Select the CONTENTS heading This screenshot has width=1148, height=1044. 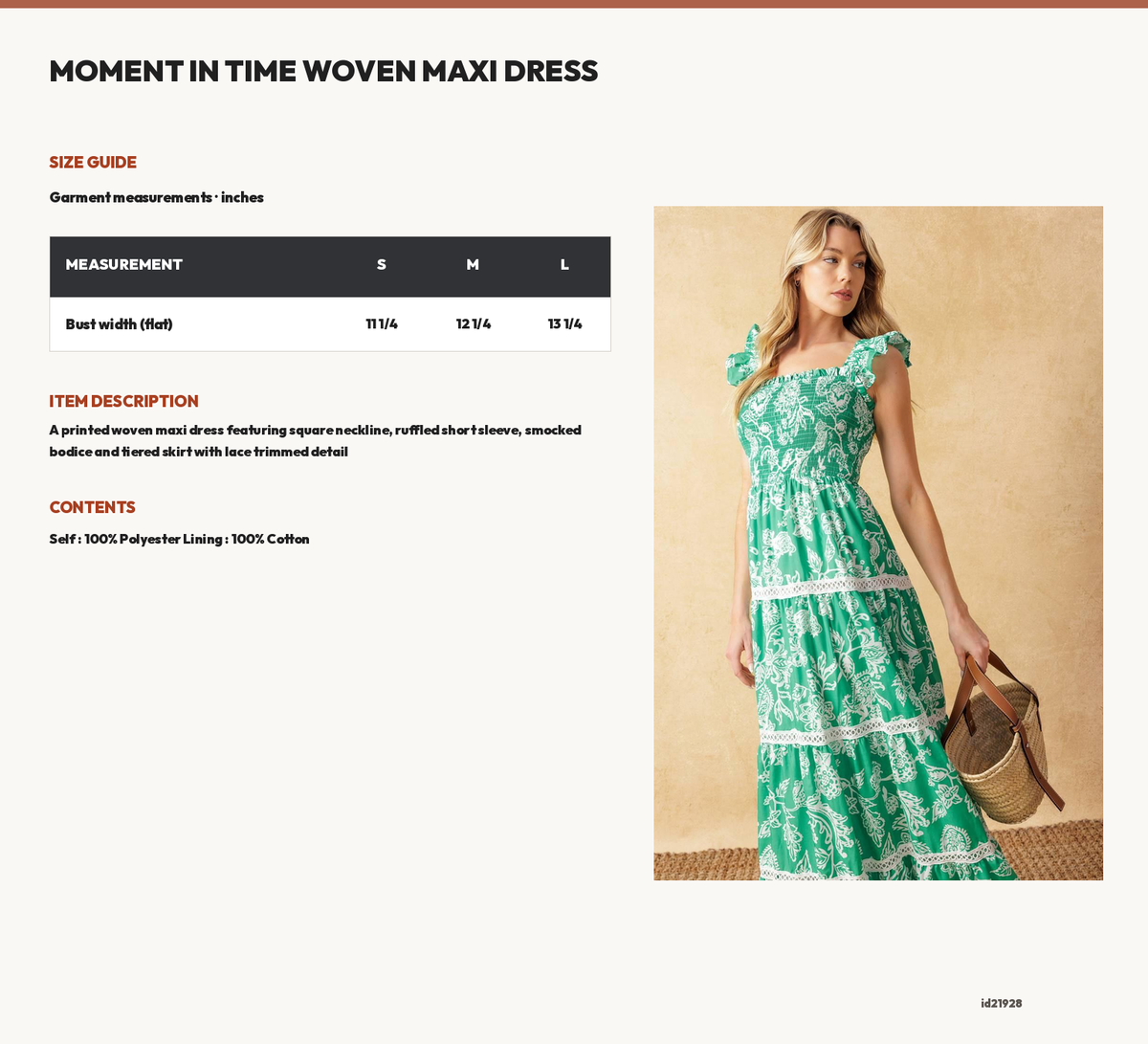click(x=93, y=507)
